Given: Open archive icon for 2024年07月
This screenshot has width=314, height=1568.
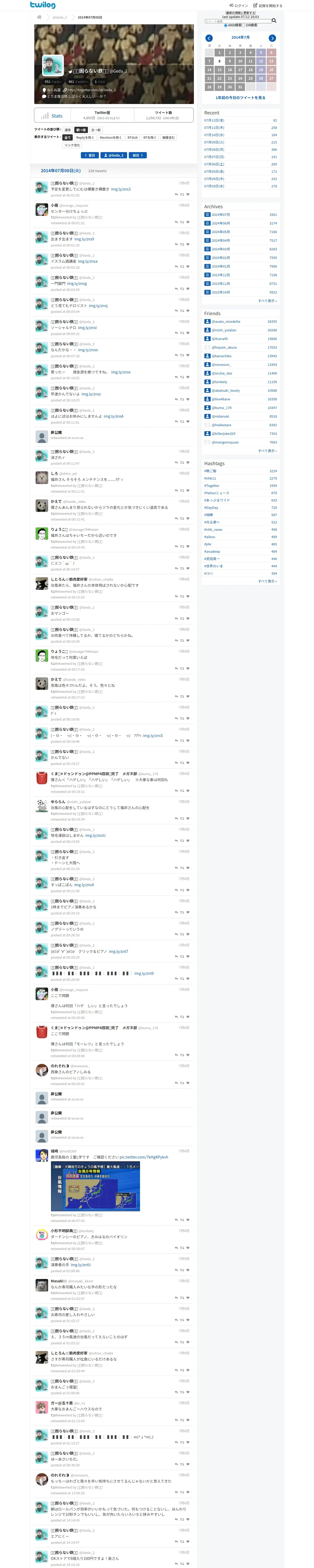Looking at the screenshot, I should click(207, 215).
